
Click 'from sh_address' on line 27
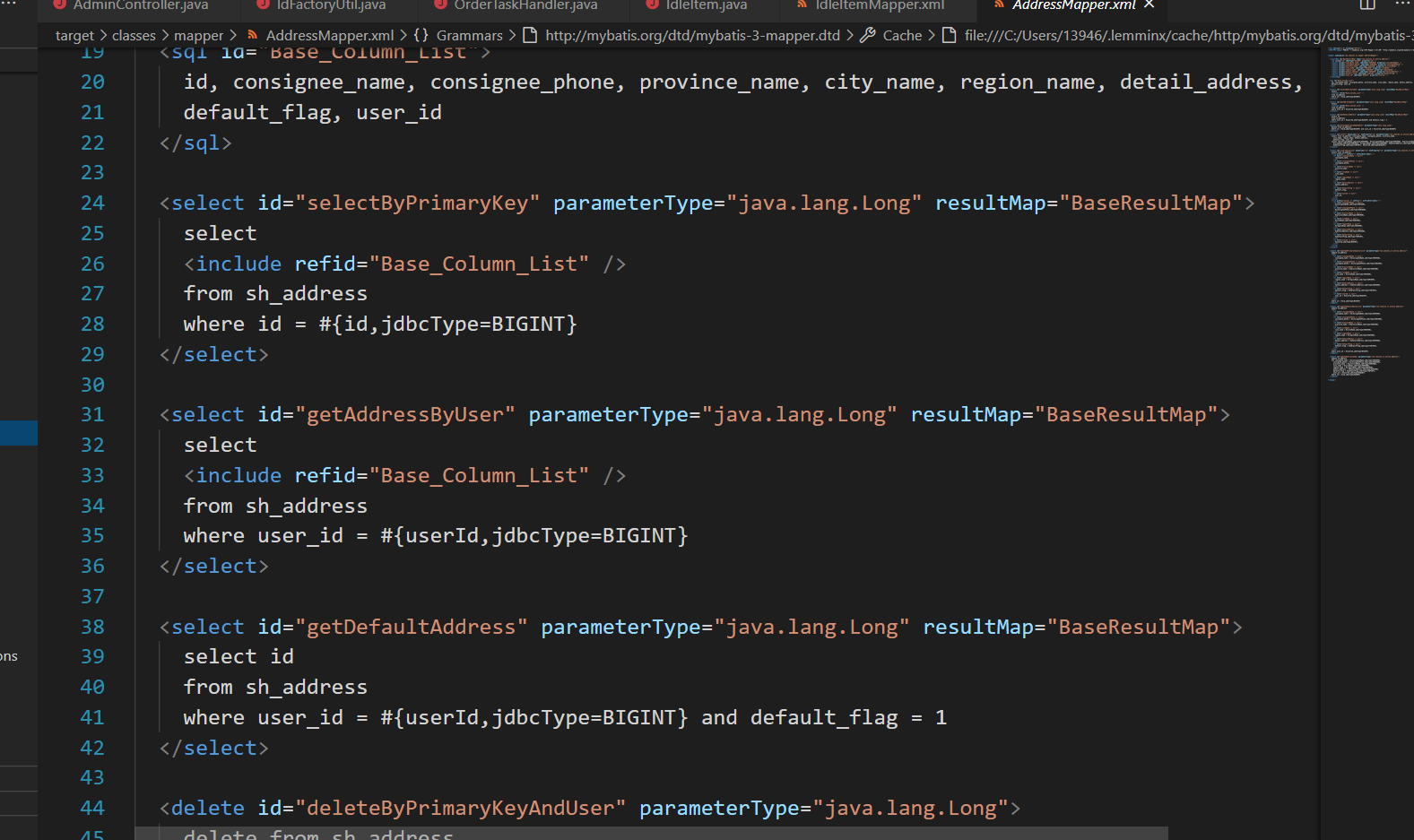(x=275, y=294)
